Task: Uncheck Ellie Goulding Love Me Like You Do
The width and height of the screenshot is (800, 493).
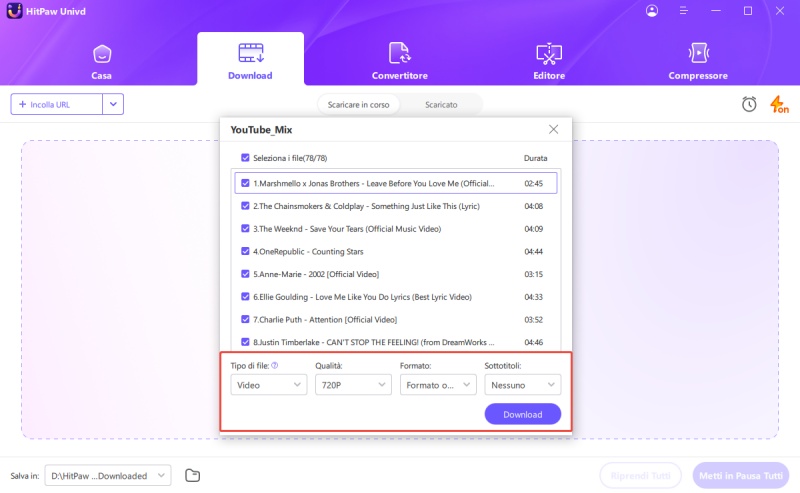Action: pos(245,297)
